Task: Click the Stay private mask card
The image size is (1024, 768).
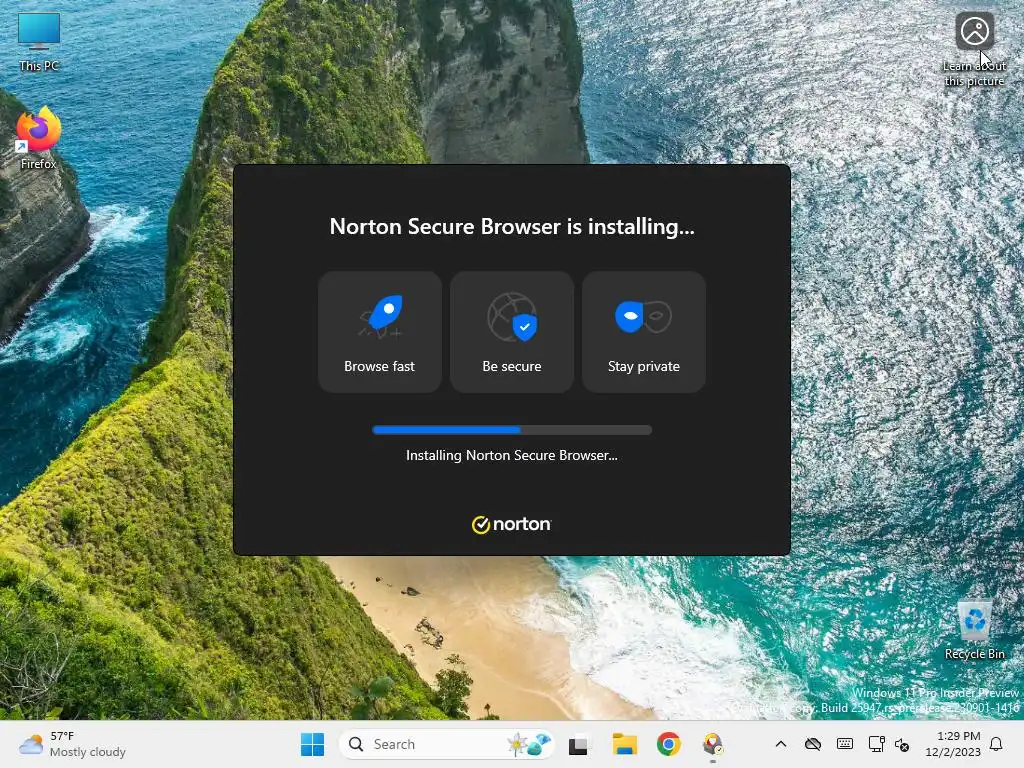Action: 643,332
